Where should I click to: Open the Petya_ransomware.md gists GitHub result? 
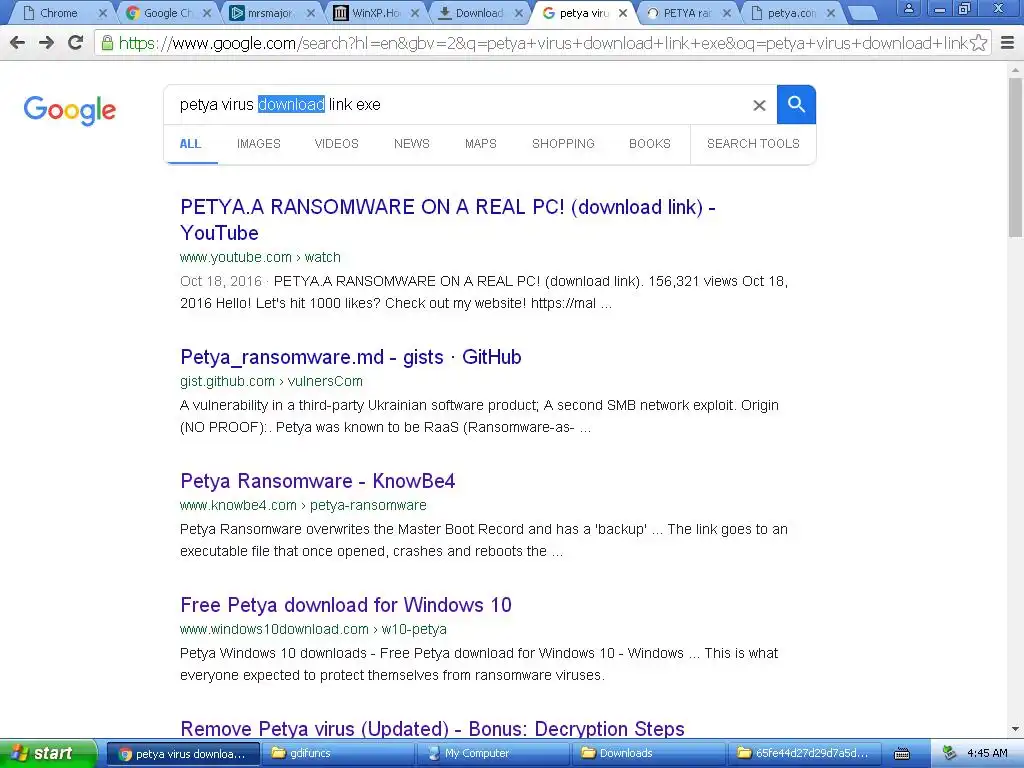pos(351,357)
